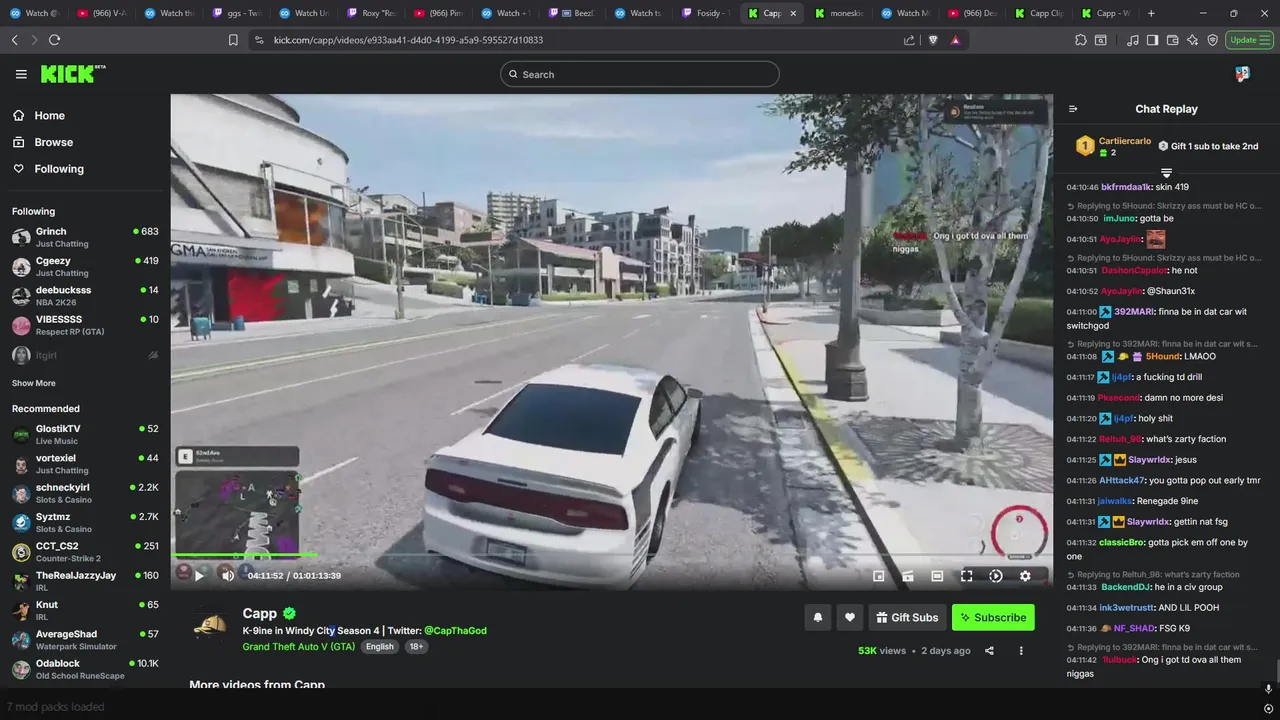
Task: Open the video more-options menu
Action: tap(1021, 651)
